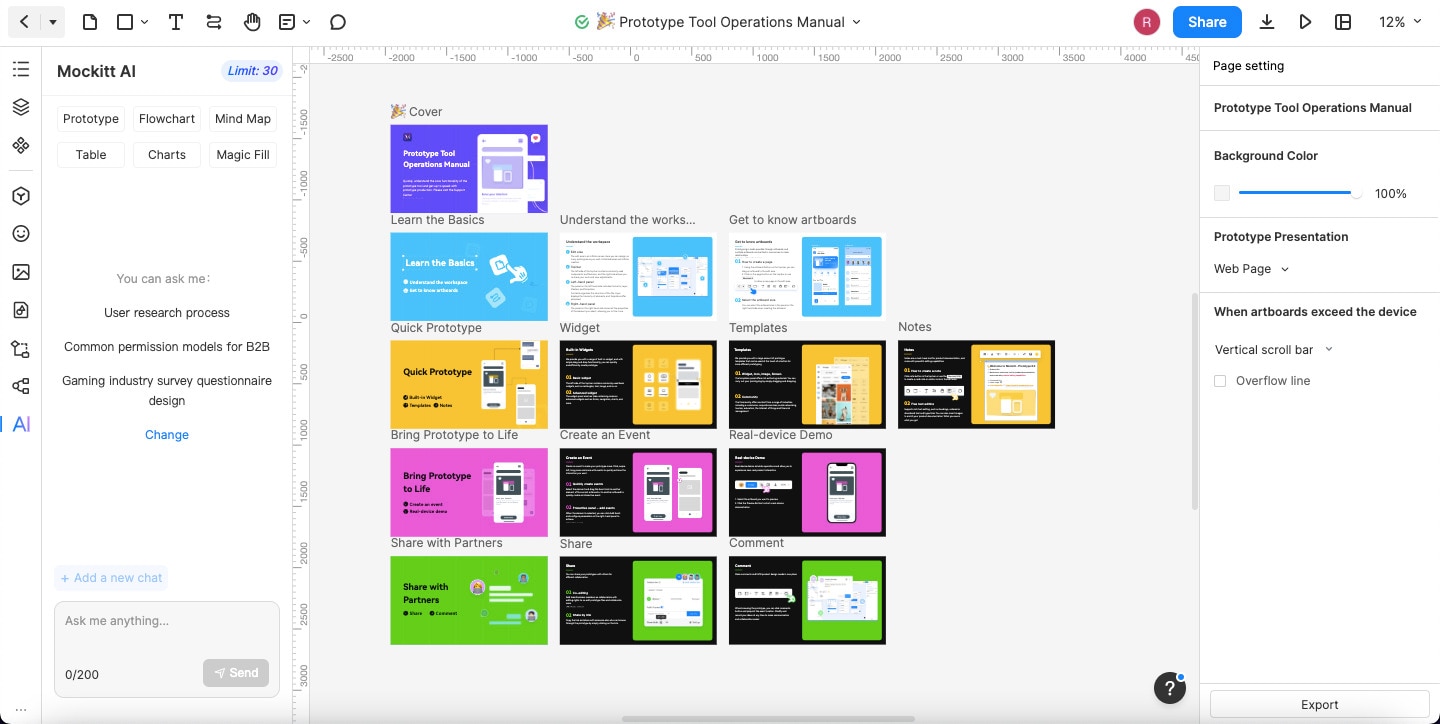Play the prototype preview
This screenshot has height=724, width=1440.
tap(1305, 22)
